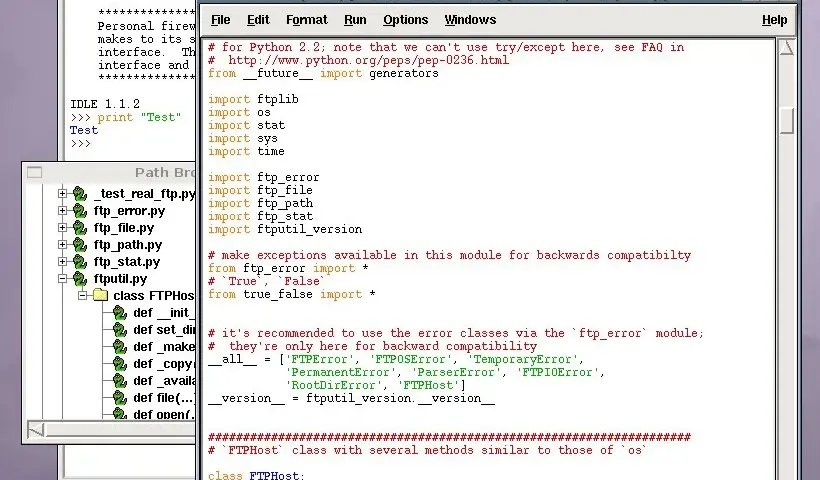The image size is (820, 480).
Task: Expand ftp_stat.py tree node
Action: click(x=62, y=261)
